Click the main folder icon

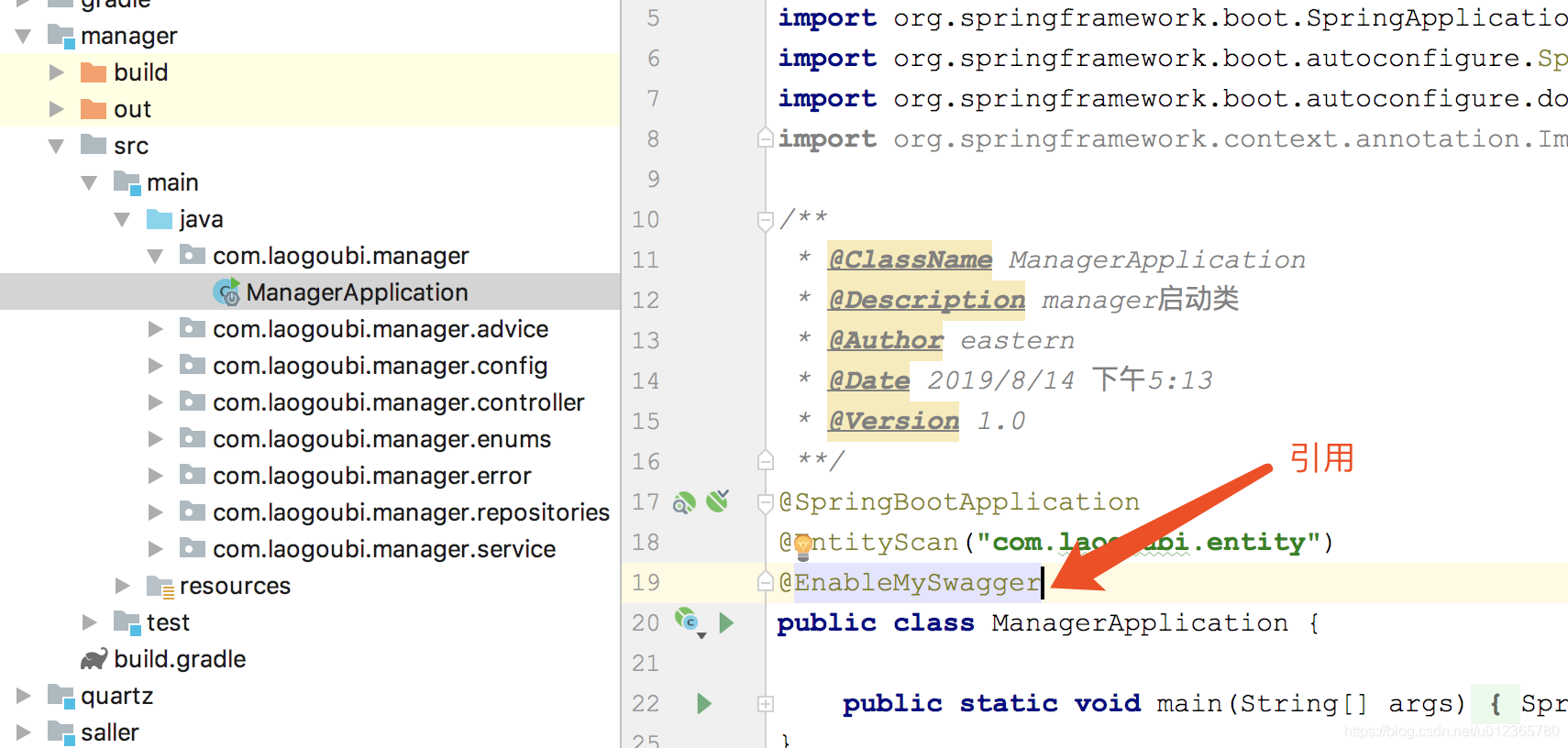coord(127,182)
